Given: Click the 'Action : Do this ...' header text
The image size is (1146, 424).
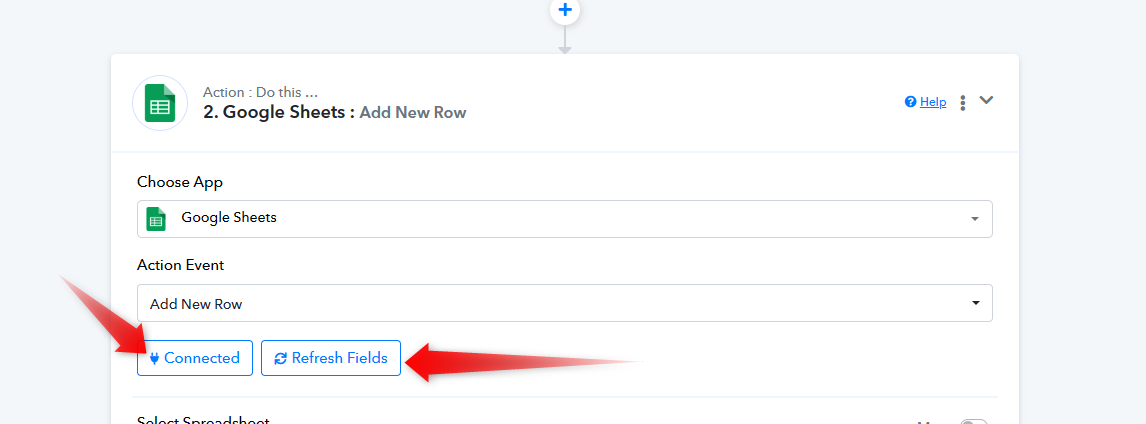Looking at the screenshot, I should click(260, 93).
